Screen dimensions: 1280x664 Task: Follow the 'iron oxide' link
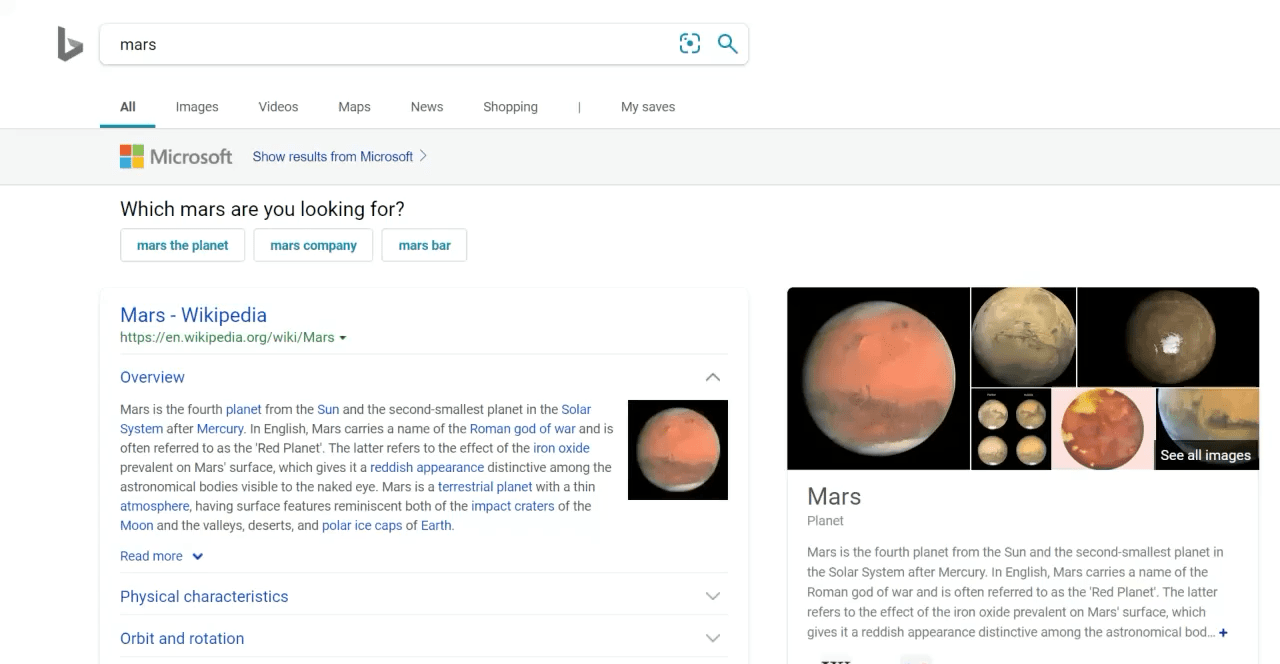[x=561, y=448]
